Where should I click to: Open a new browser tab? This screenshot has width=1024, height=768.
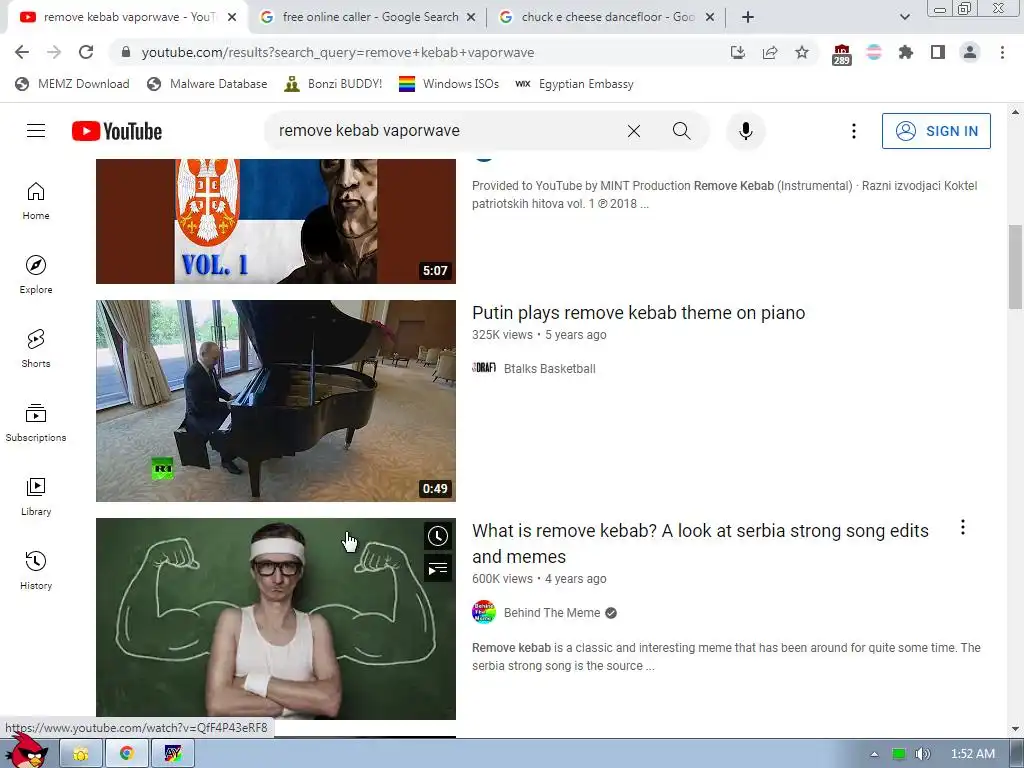[748, 18]
